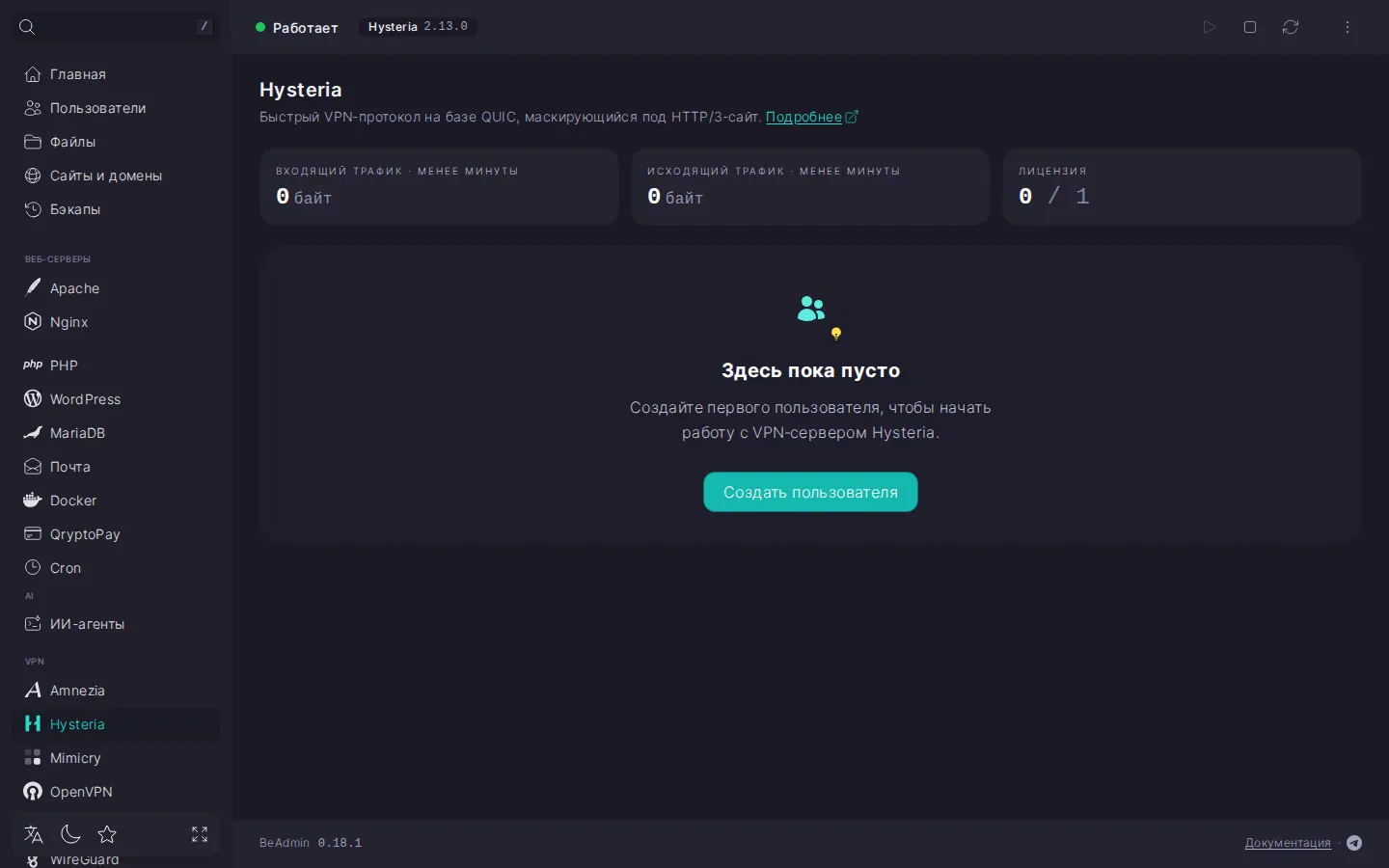The height and width of the screenshot is (868, 1389).
Task: Click the ИИ-агенты icon
Action: [33, 623]
